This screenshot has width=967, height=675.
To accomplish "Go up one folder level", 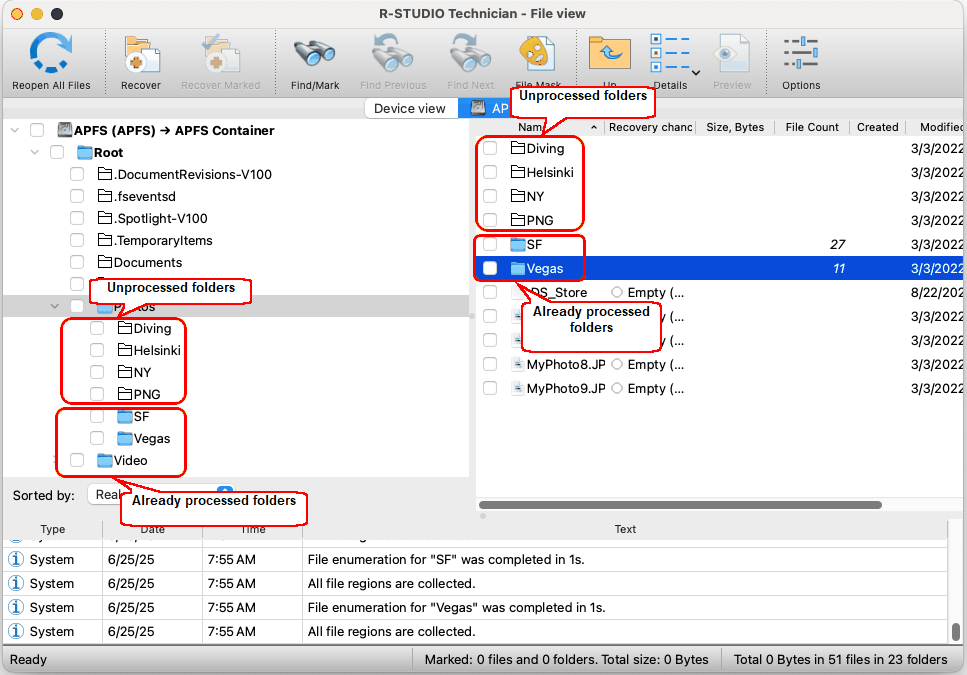I will (609, 54).
